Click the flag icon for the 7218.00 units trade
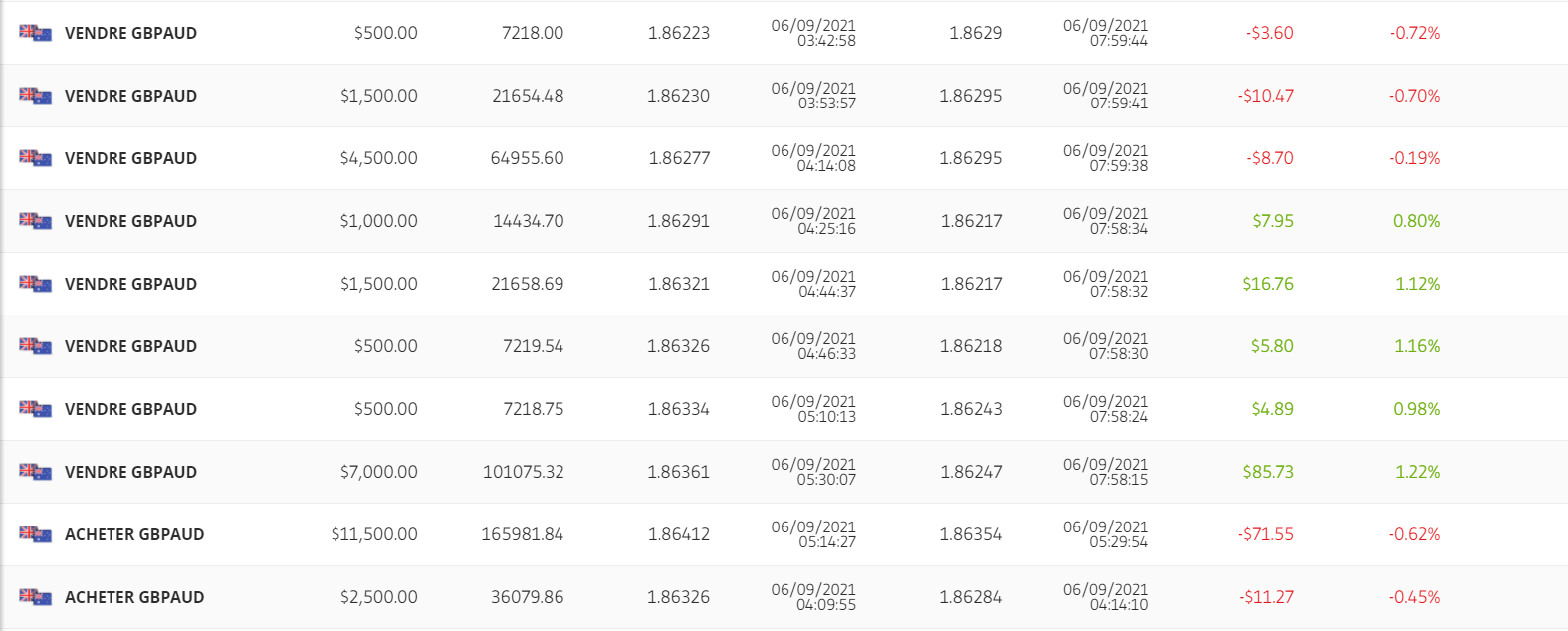The image size is (1568, 631). pos(35,33)
